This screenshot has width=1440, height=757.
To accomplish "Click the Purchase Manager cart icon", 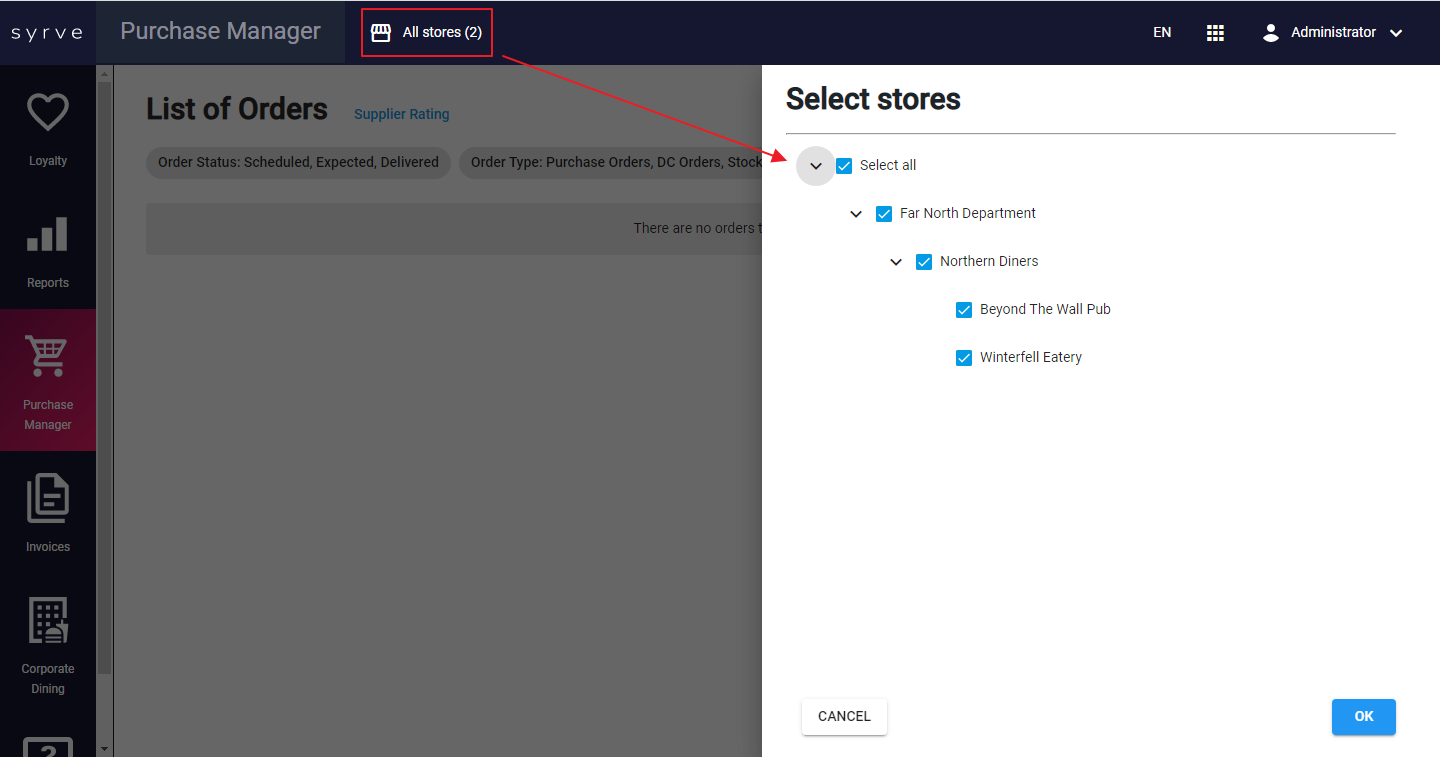I will [x=47, y=356].
